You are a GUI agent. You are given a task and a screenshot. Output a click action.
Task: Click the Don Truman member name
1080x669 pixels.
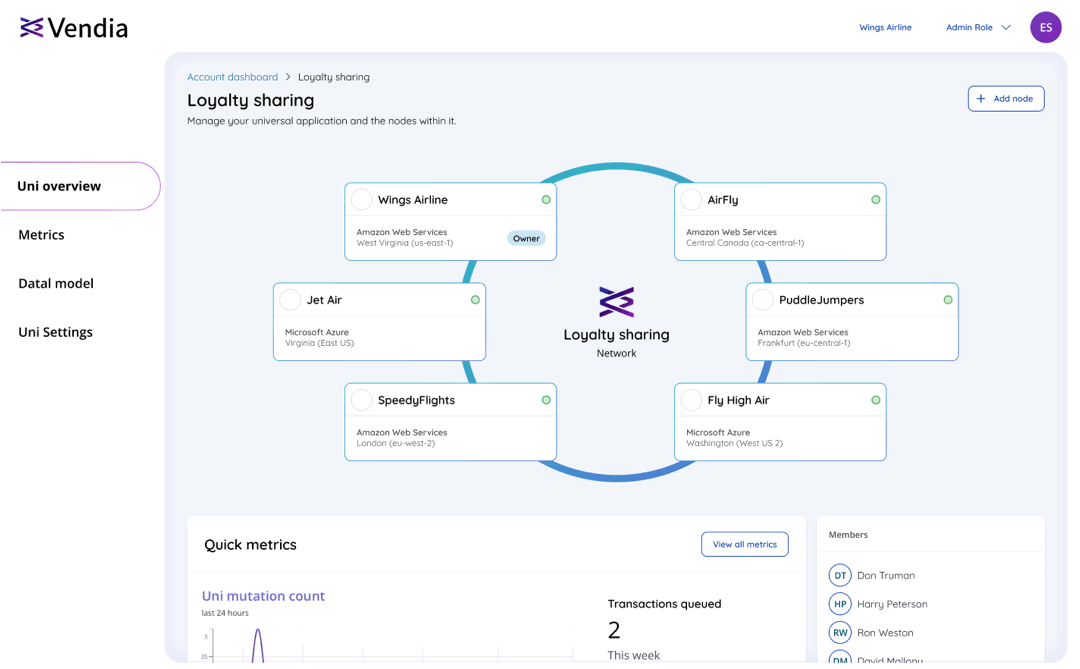pos(886,575)
